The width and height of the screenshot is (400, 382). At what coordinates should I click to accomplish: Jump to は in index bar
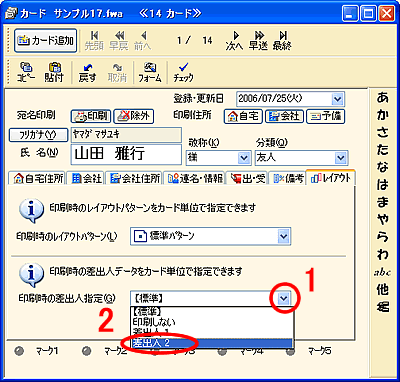point(382,185)
